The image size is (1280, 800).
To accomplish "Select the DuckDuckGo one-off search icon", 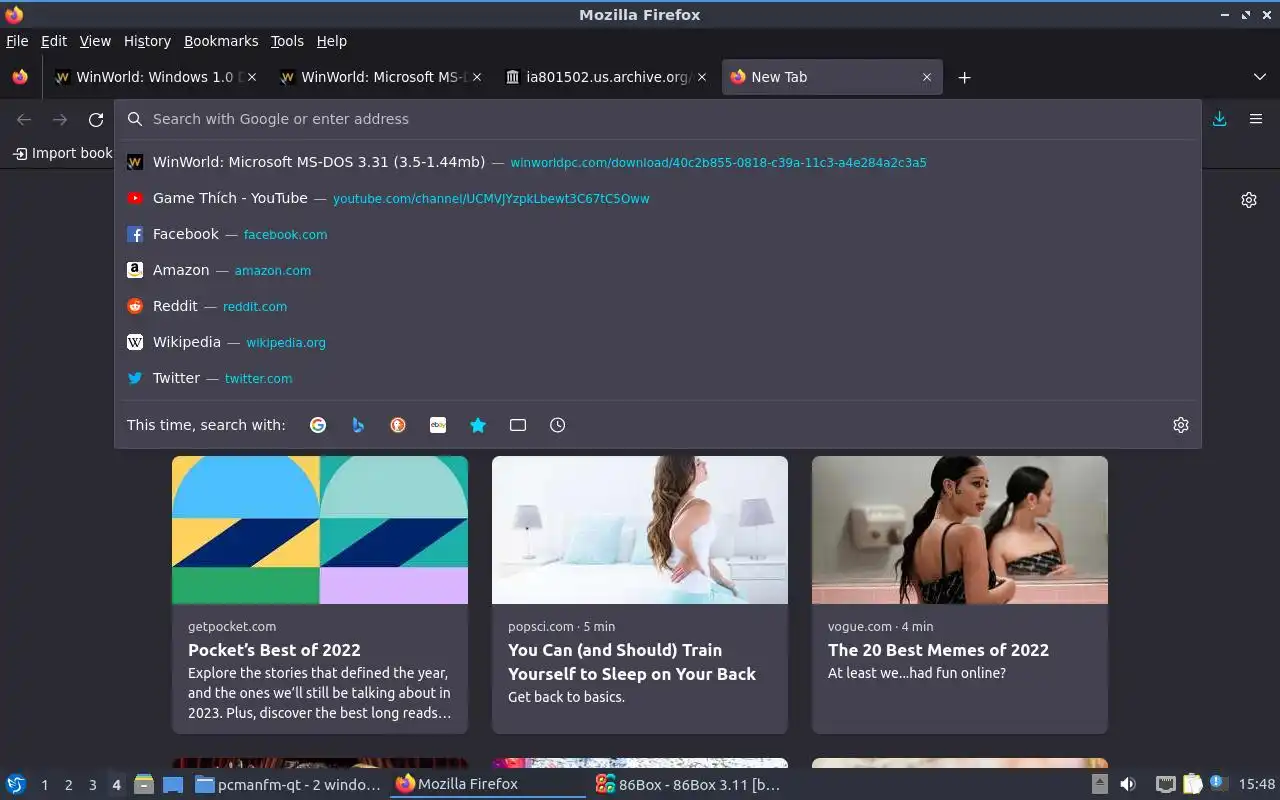I will coord(398,425).
